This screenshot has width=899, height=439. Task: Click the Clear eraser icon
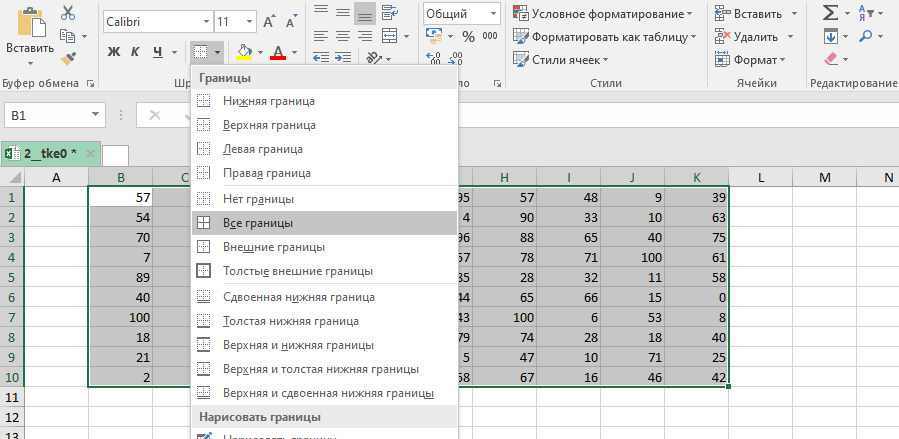[830, 60]
